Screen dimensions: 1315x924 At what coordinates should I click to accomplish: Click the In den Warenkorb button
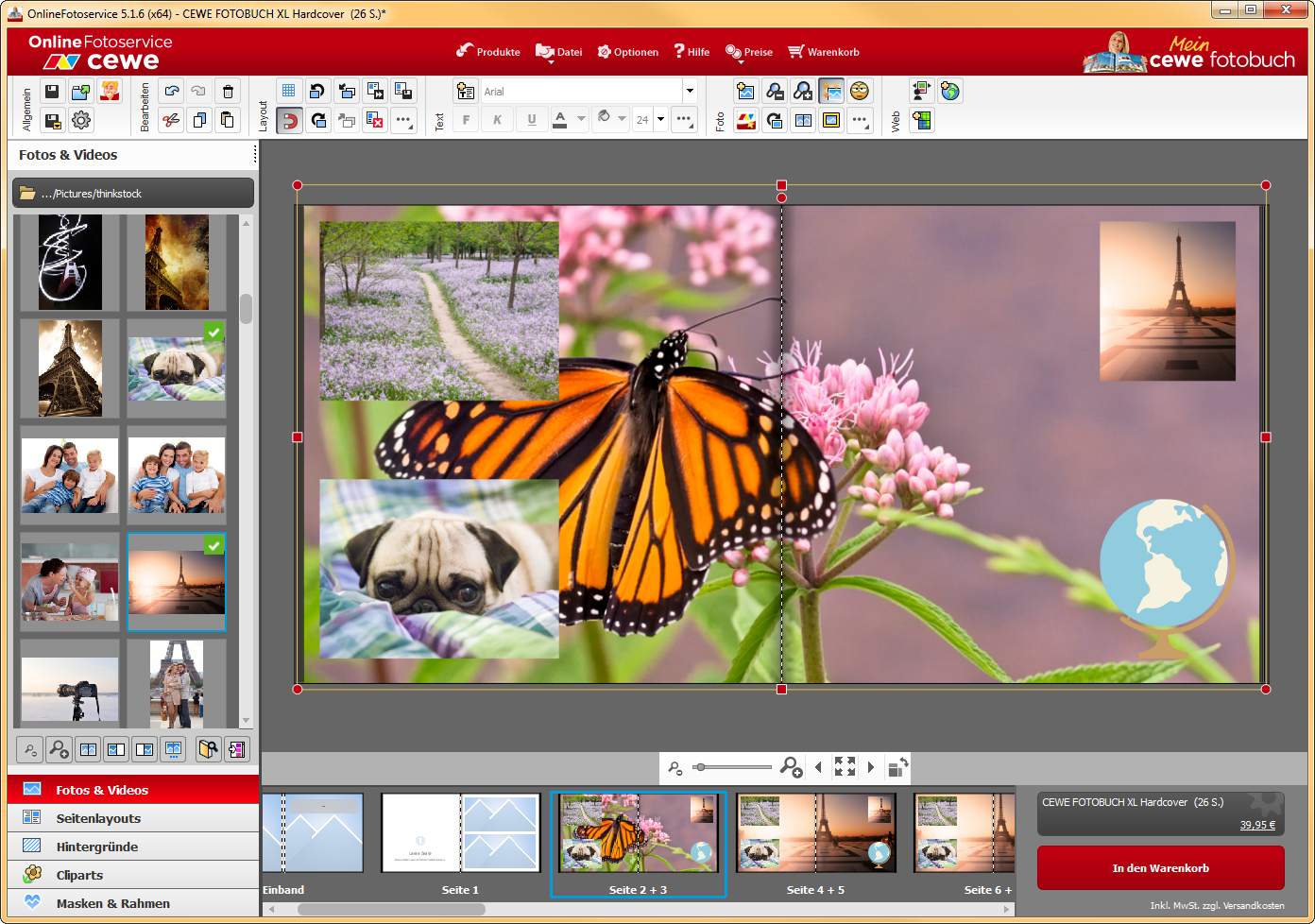click(1160, 868)
